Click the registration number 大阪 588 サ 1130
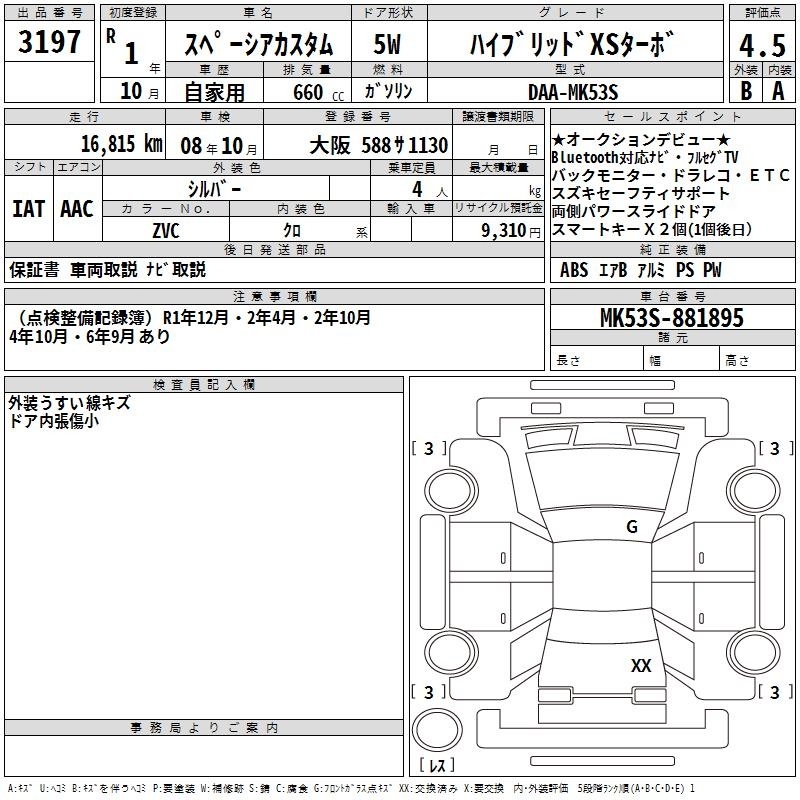The image size is (800, 800). 379,145
